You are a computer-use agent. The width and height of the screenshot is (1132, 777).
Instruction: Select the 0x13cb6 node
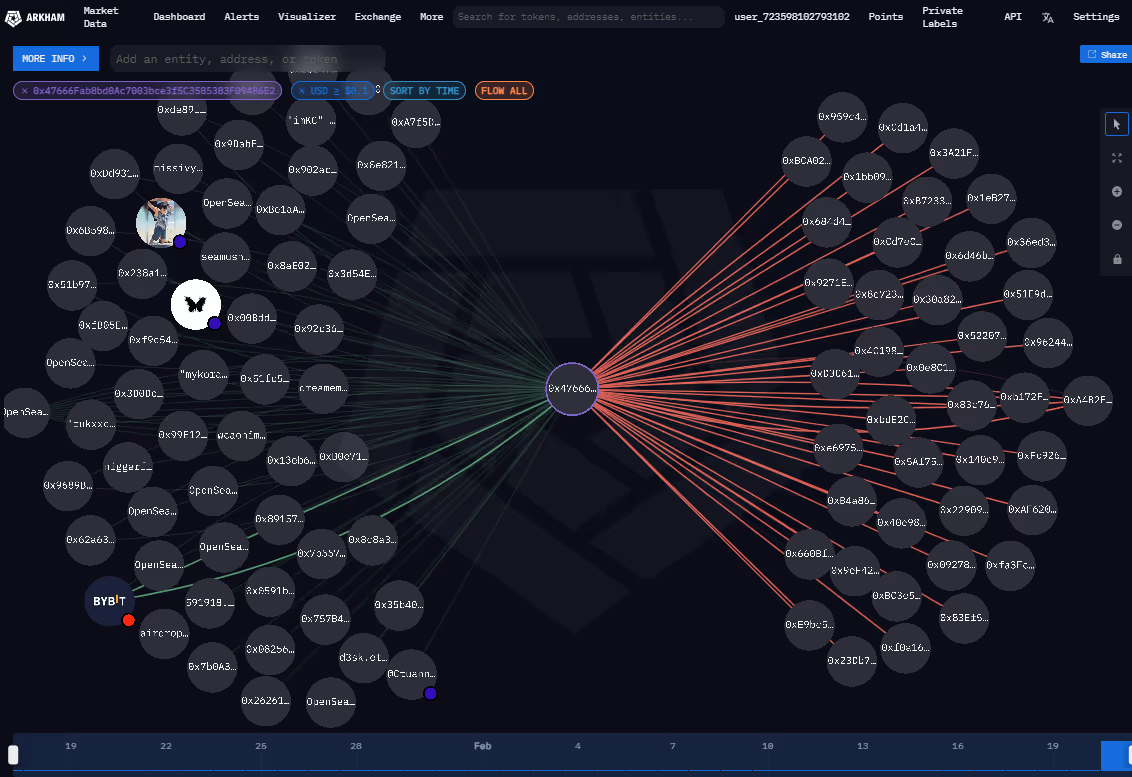click(x=291, y=461)
